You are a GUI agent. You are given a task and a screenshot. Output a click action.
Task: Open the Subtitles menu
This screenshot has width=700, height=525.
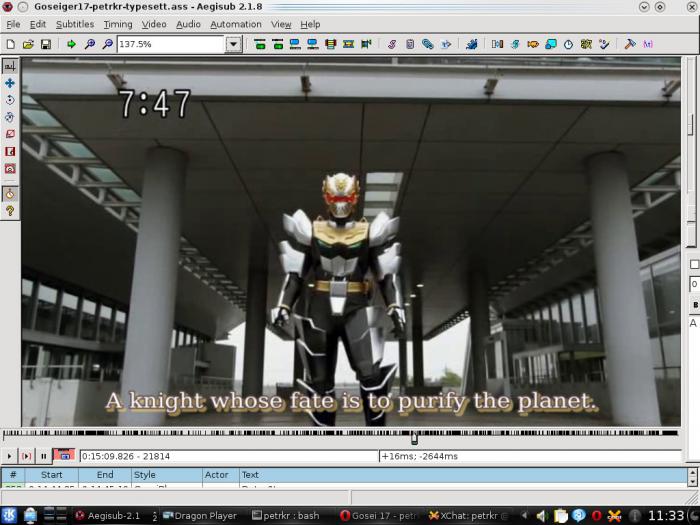pyautogui.click(x=75, y=24)
